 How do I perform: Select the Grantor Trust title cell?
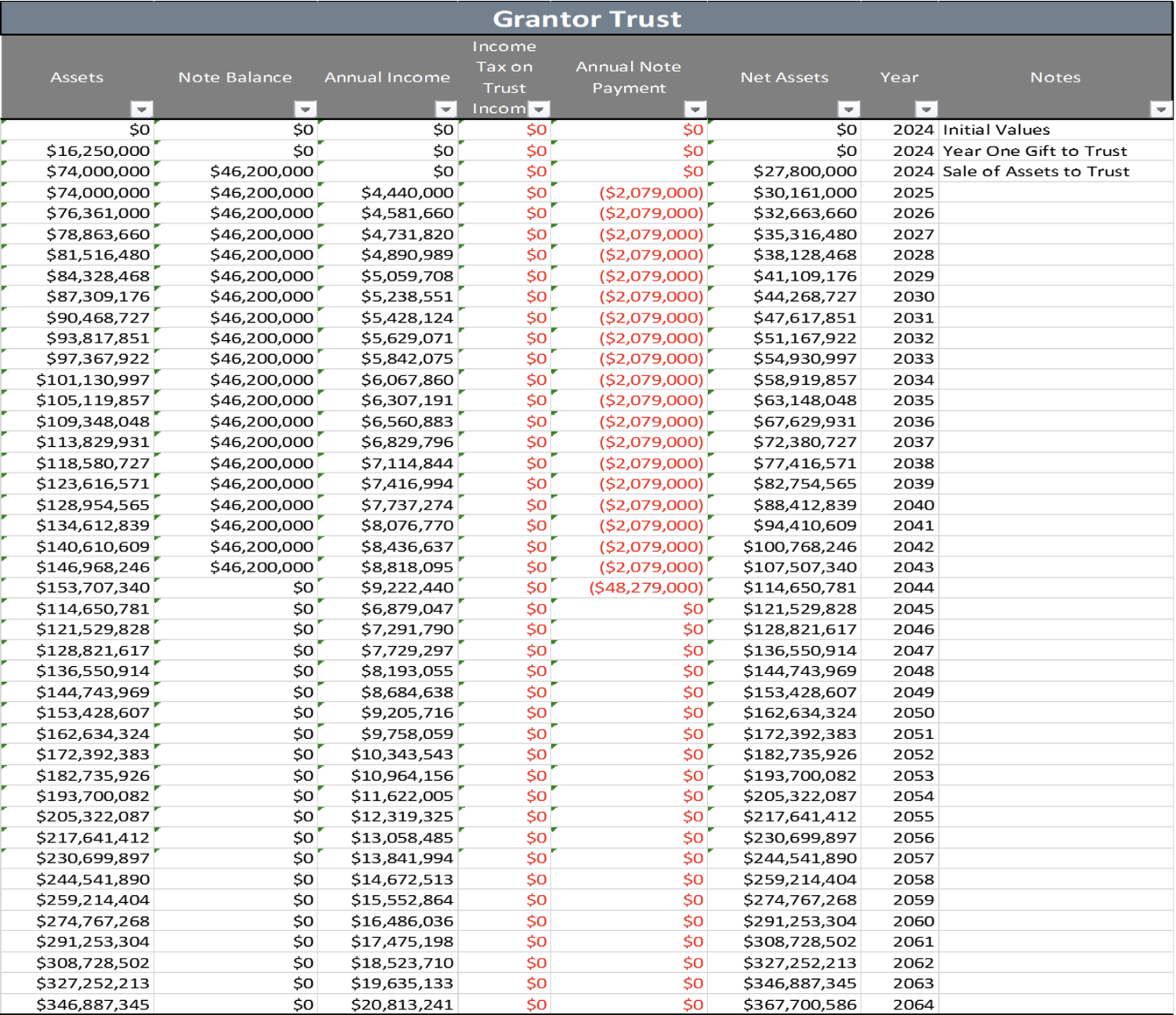(x=586, y=19)
